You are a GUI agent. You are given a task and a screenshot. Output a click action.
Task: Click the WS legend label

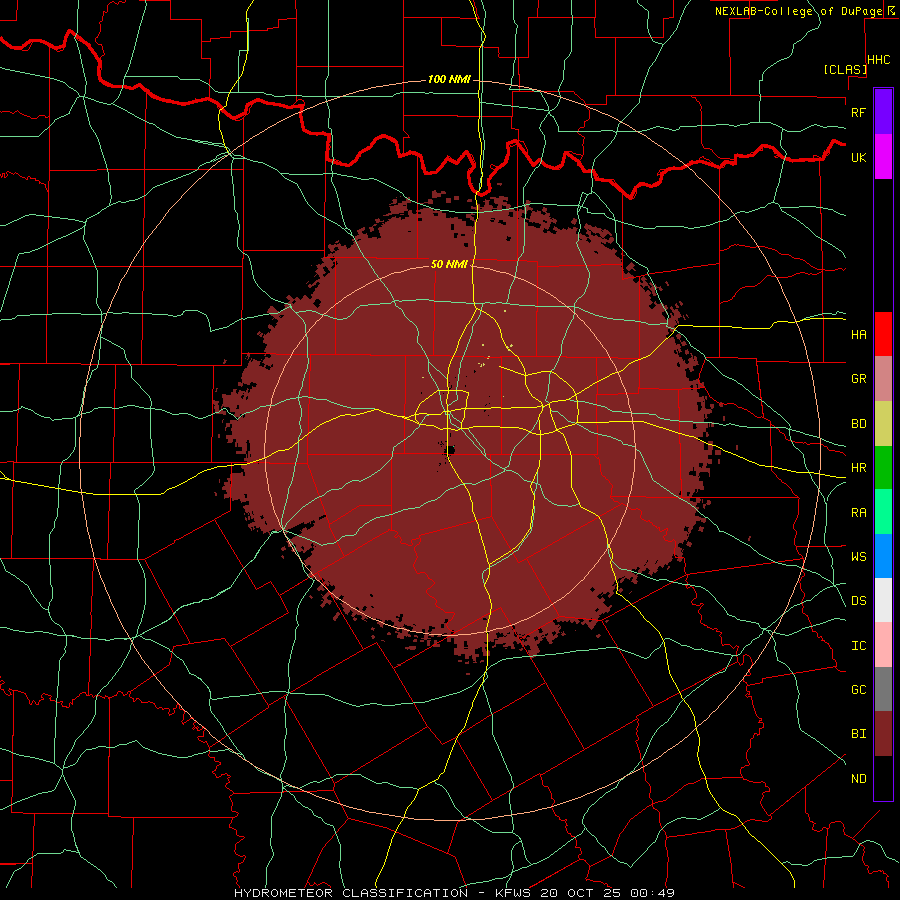858,557
